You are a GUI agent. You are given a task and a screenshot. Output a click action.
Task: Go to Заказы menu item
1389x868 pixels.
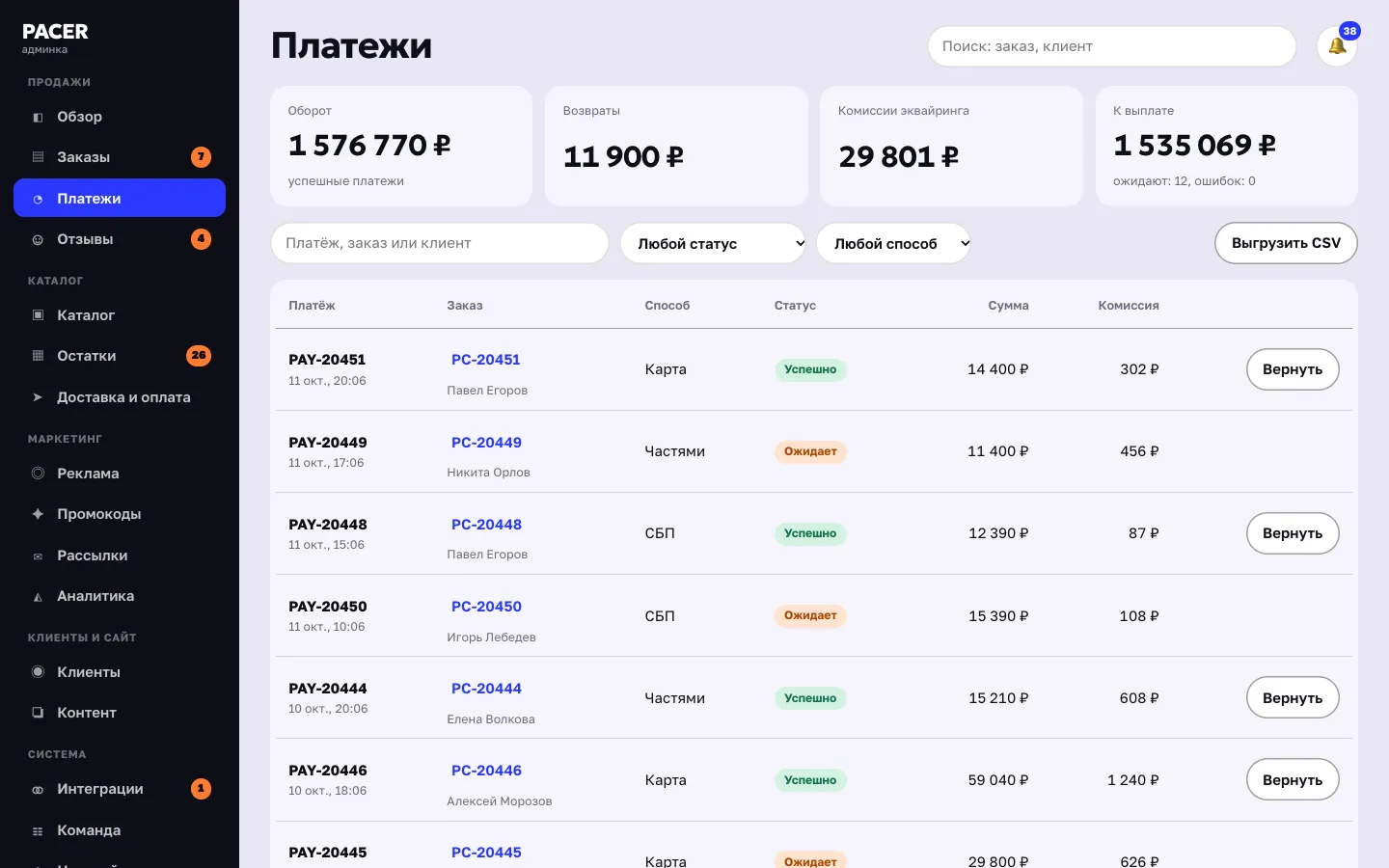(x=120, y=157)
